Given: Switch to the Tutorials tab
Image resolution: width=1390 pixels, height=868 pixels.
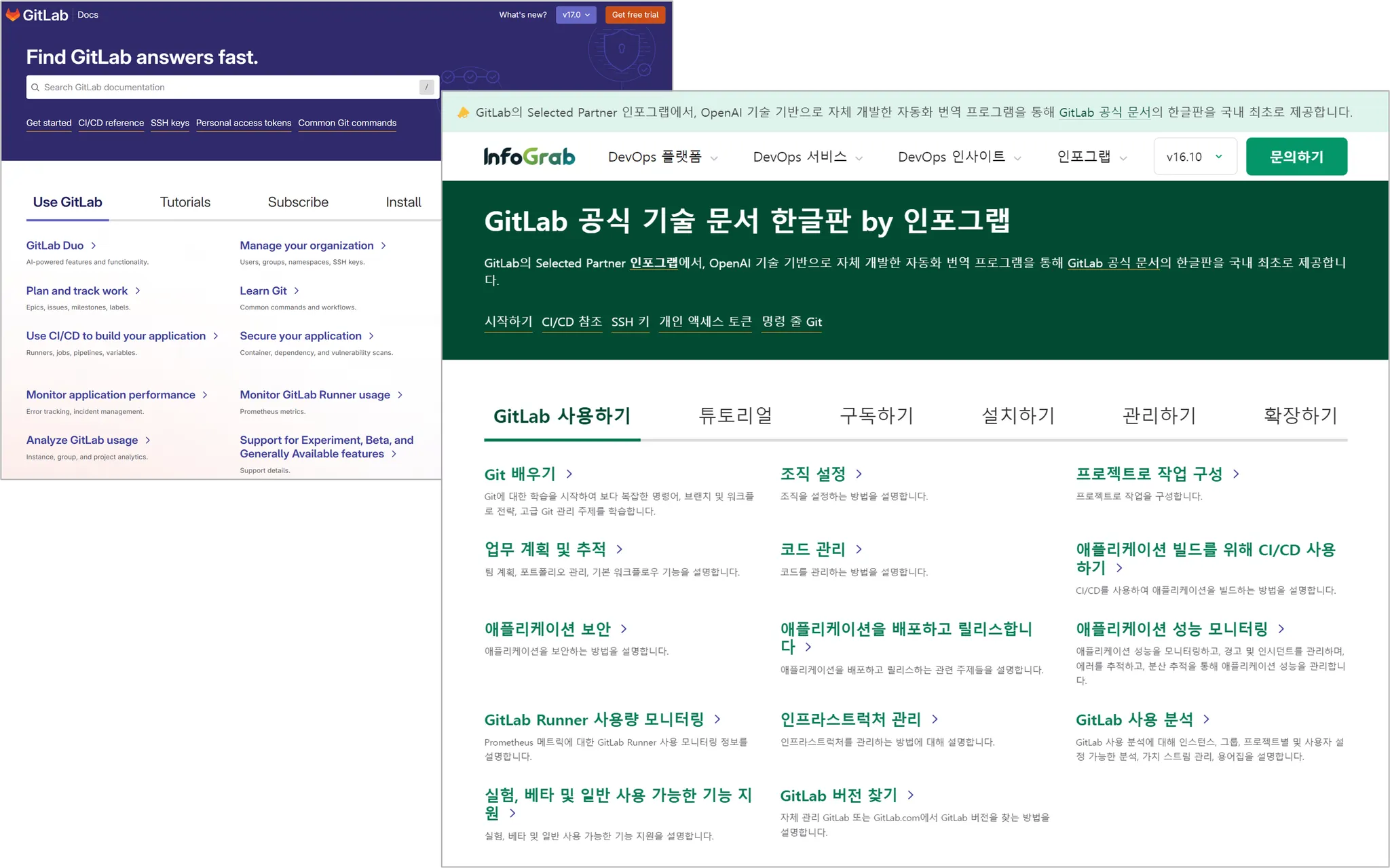Looking at the screenshot, I should (x=185, y=202).
